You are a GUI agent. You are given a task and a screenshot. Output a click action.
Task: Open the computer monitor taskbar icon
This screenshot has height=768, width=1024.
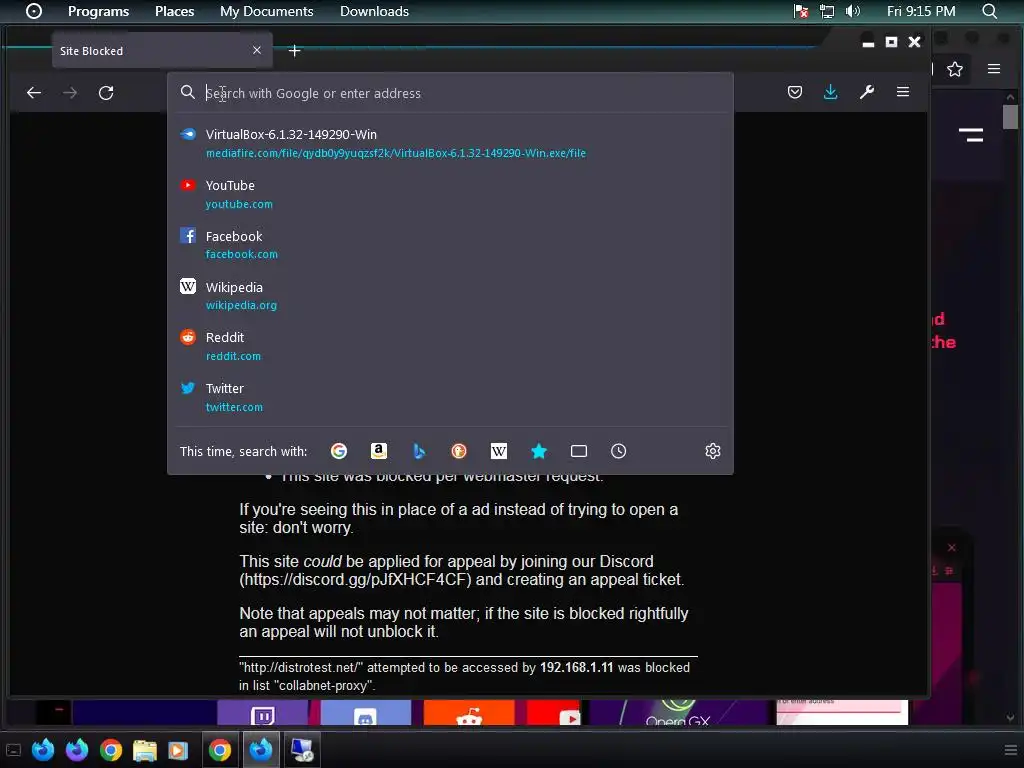click(x=302, y=750)
